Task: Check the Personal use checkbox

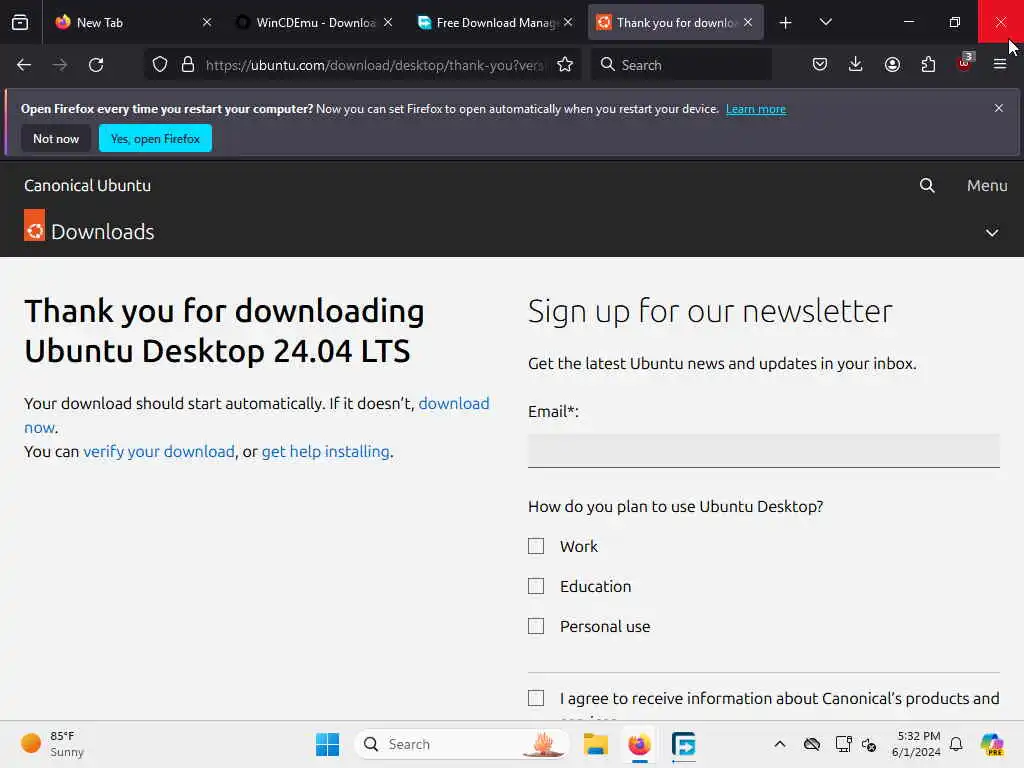Action: coord(536,626)
